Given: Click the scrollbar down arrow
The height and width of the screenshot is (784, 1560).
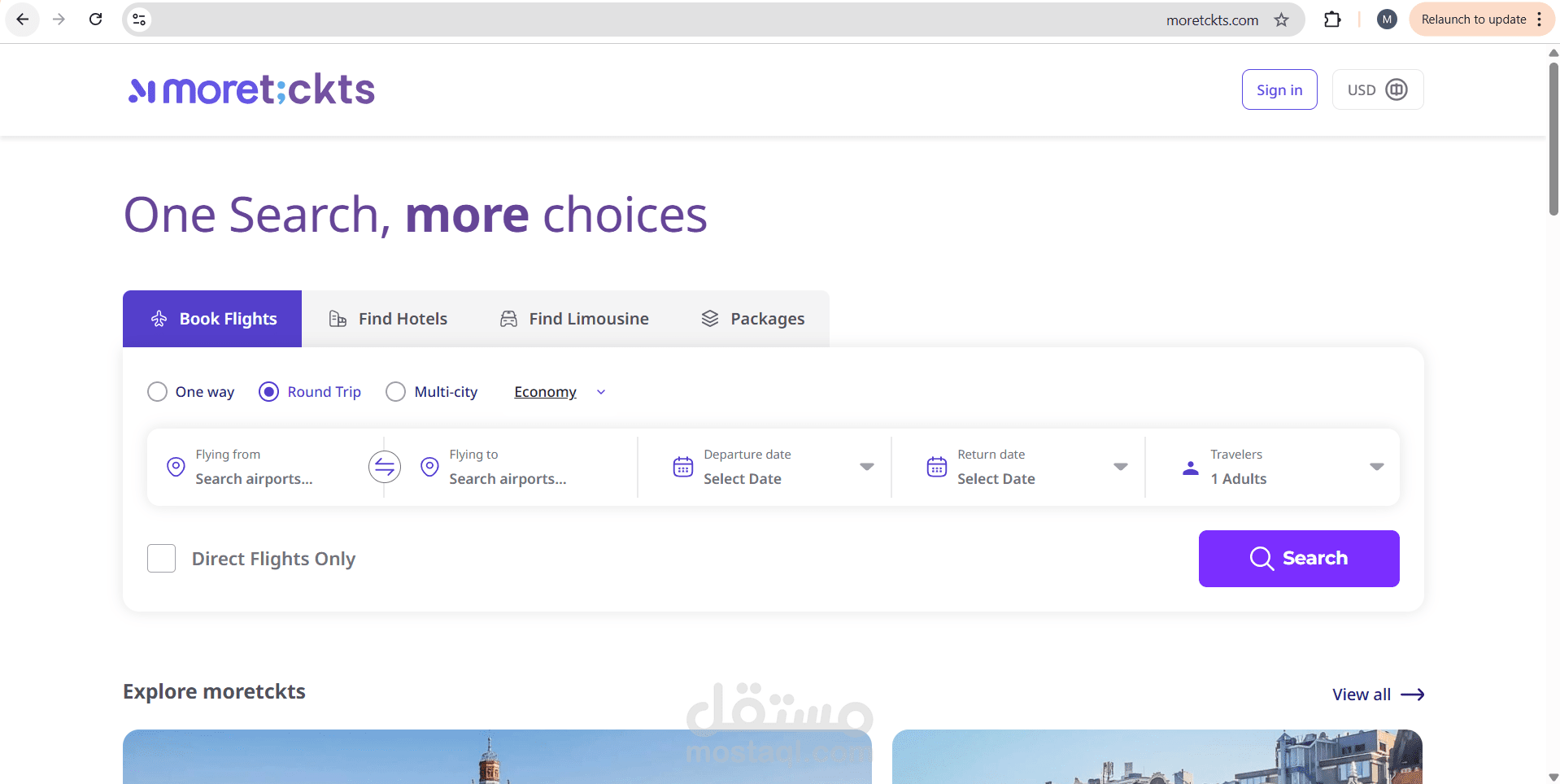Looking at the screenshot, I should 1553,777.
